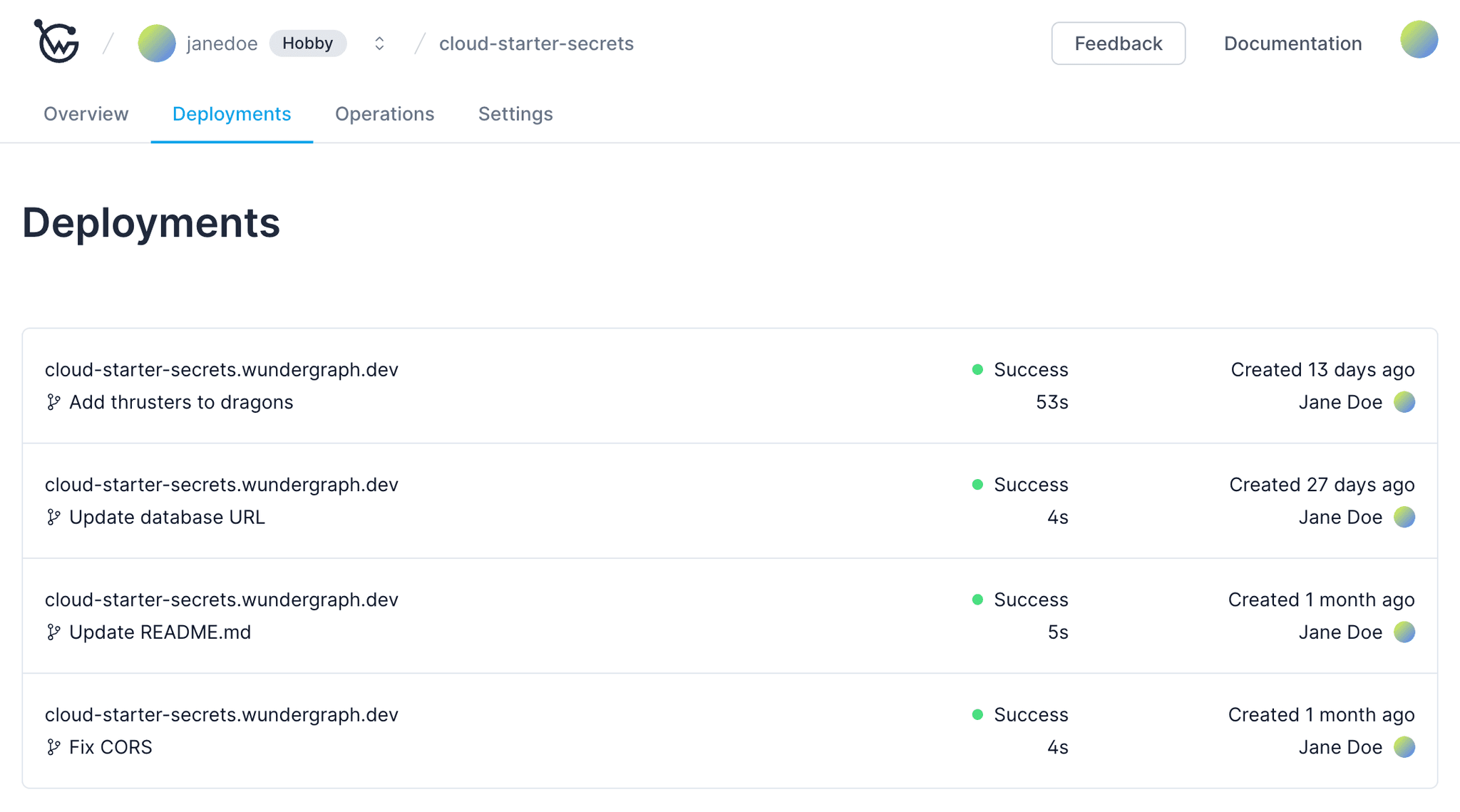Click the branch icon beside Update database URL

click(53, 518)
